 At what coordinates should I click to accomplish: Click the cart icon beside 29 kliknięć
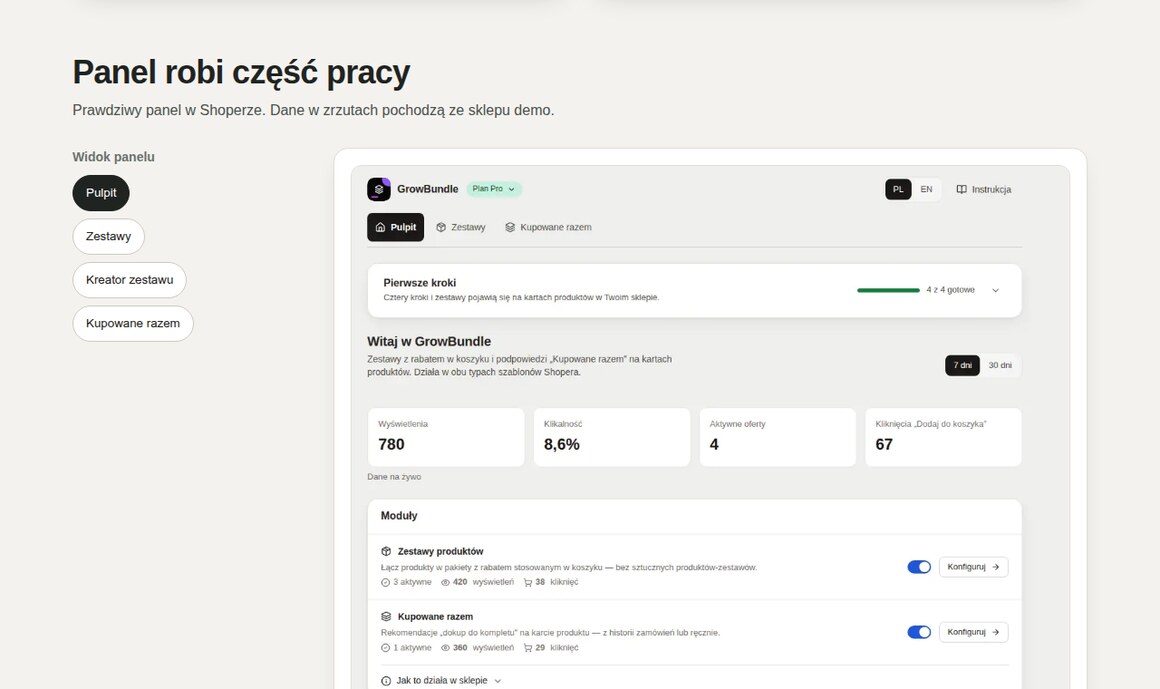[527, 648]
